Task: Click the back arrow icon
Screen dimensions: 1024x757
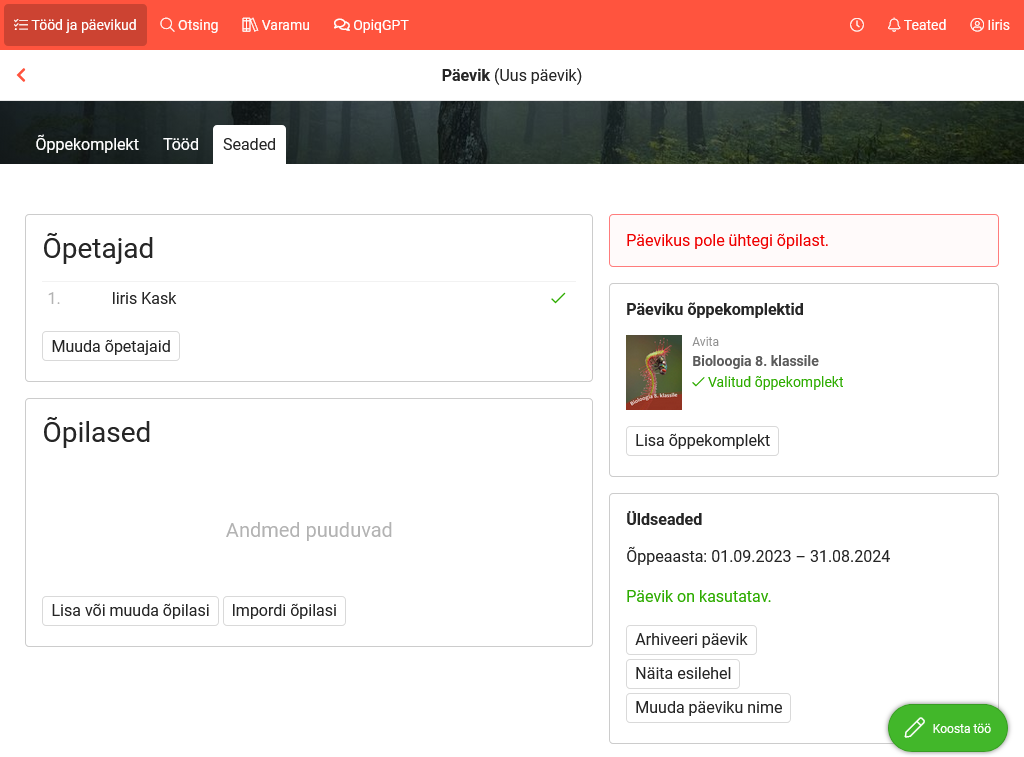Action: point(21,75)
